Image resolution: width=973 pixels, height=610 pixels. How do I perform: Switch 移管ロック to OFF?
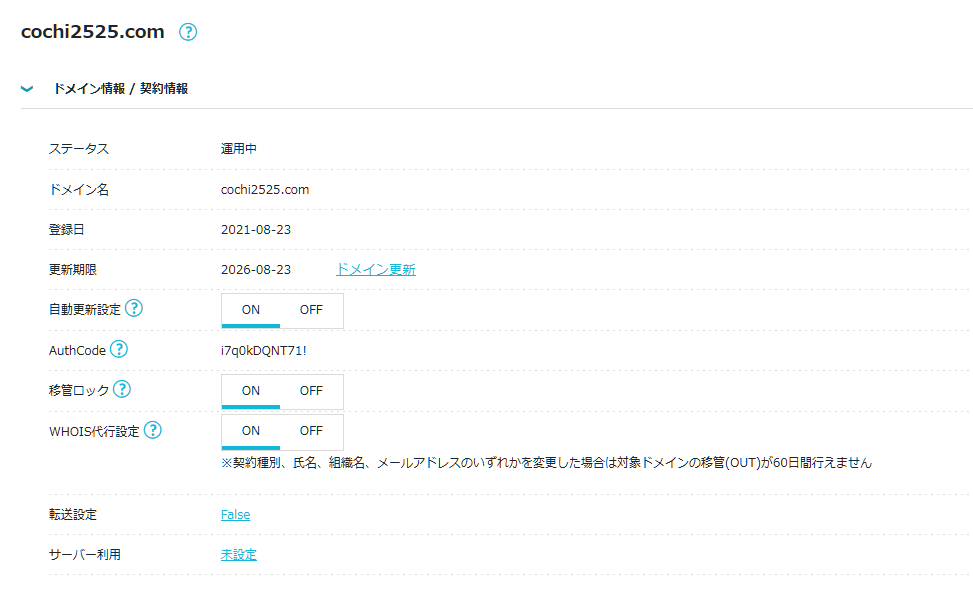tap(312, 391)
